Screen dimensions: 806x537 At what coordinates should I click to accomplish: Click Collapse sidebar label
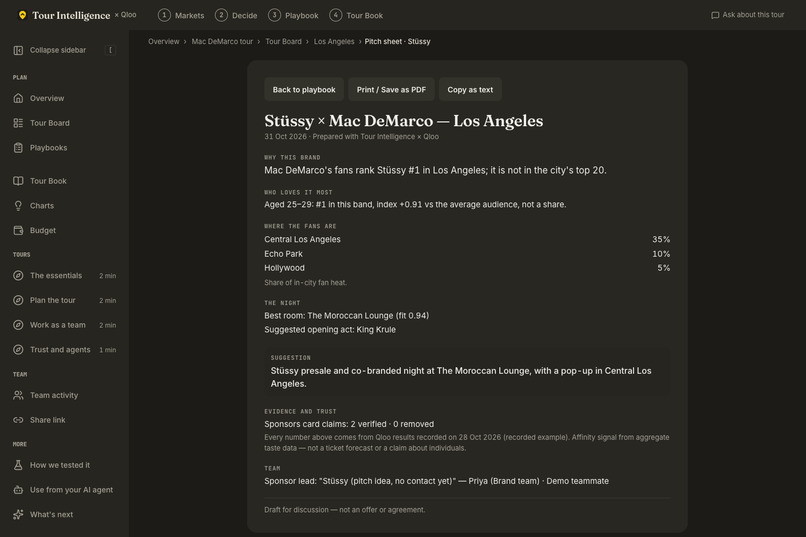[58, 50]
